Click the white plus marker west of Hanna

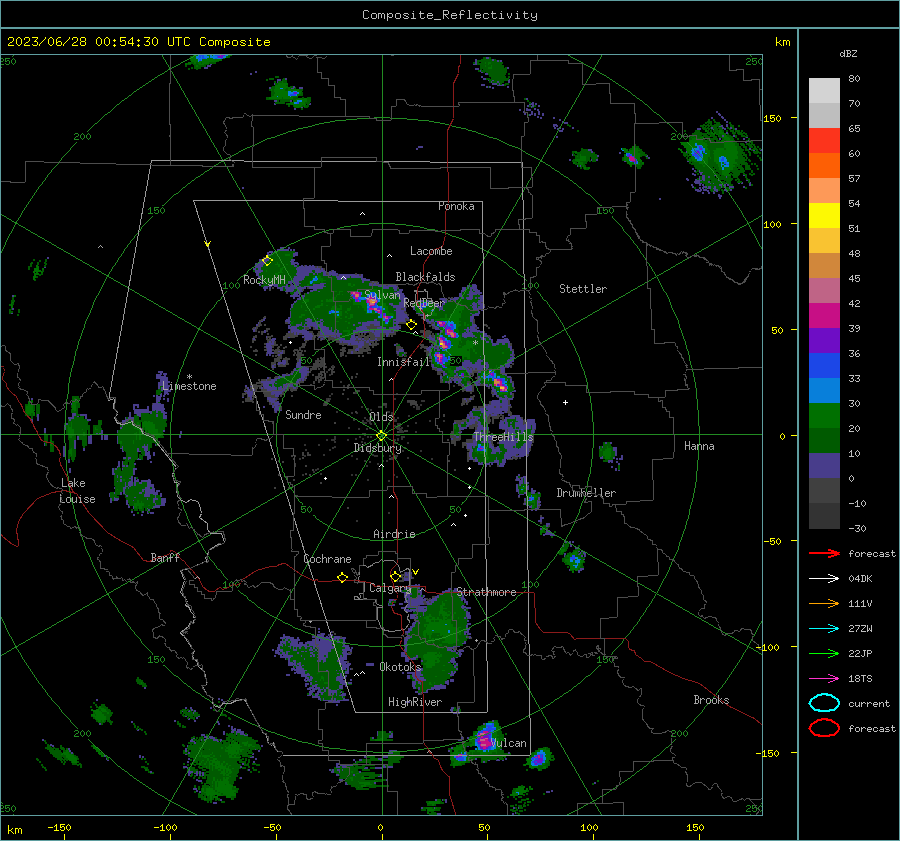(565, 402)
